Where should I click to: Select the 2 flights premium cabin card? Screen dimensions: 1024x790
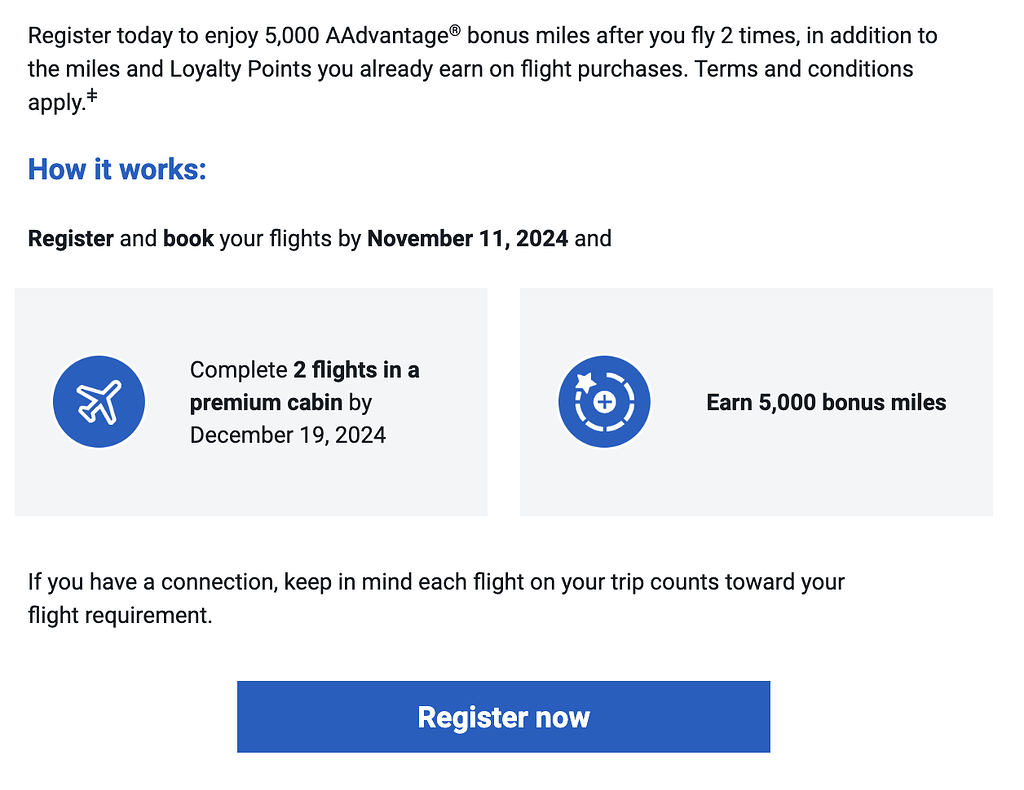pyautogui.click(x=251, y=402)
